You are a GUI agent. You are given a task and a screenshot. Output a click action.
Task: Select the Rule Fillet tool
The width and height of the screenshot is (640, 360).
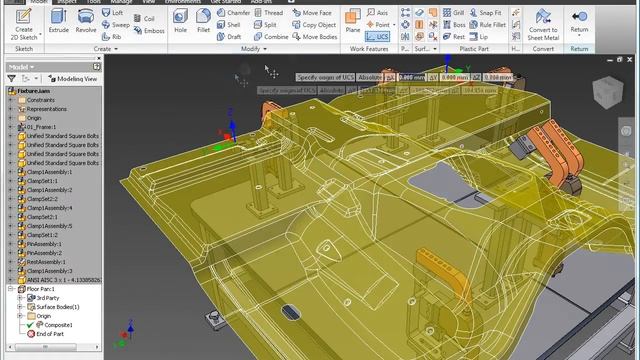(x=487, y=25)
